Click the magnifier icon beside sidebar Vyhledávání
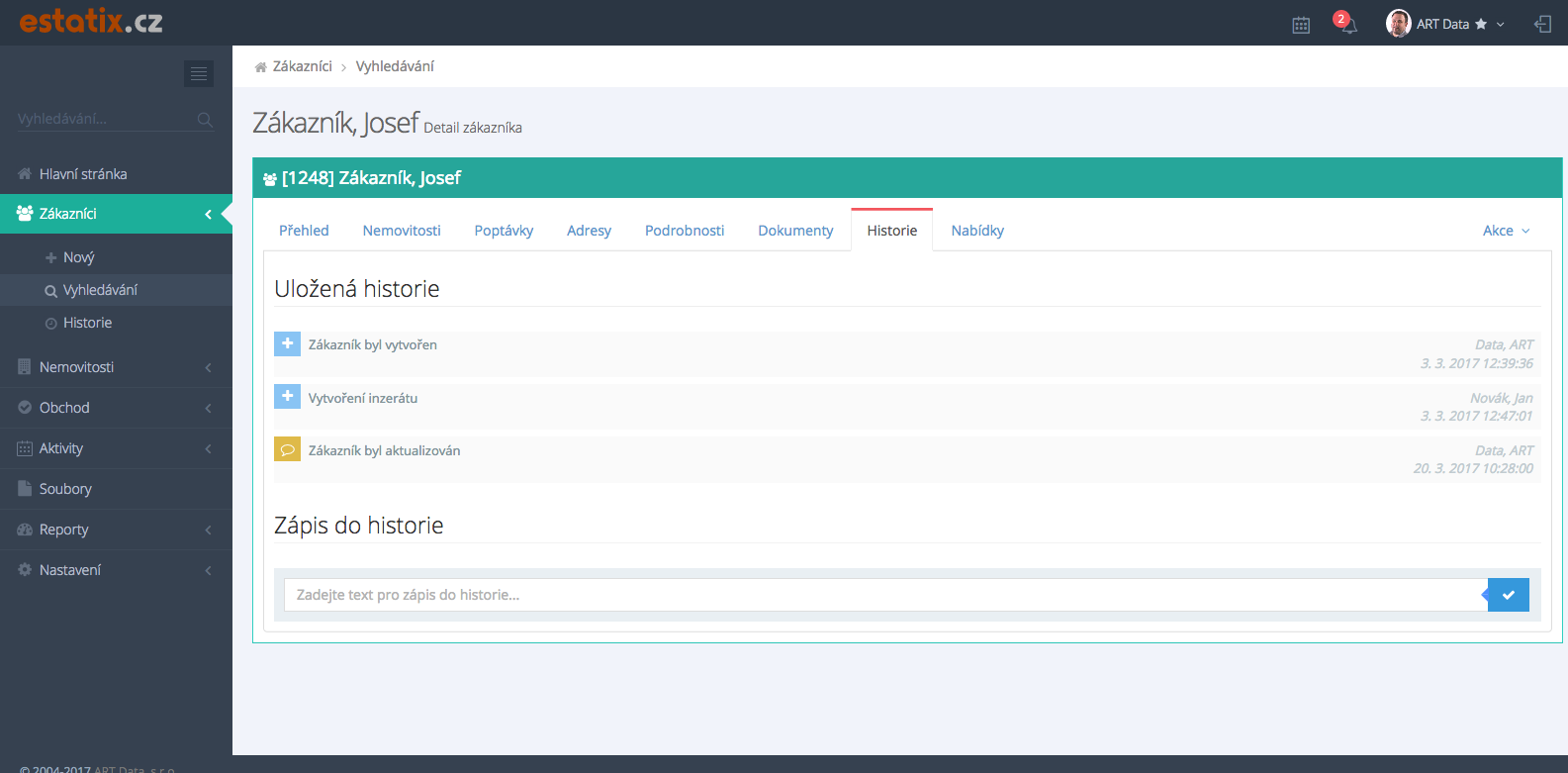Screen dimensions: 1568x773 (50, 291)
